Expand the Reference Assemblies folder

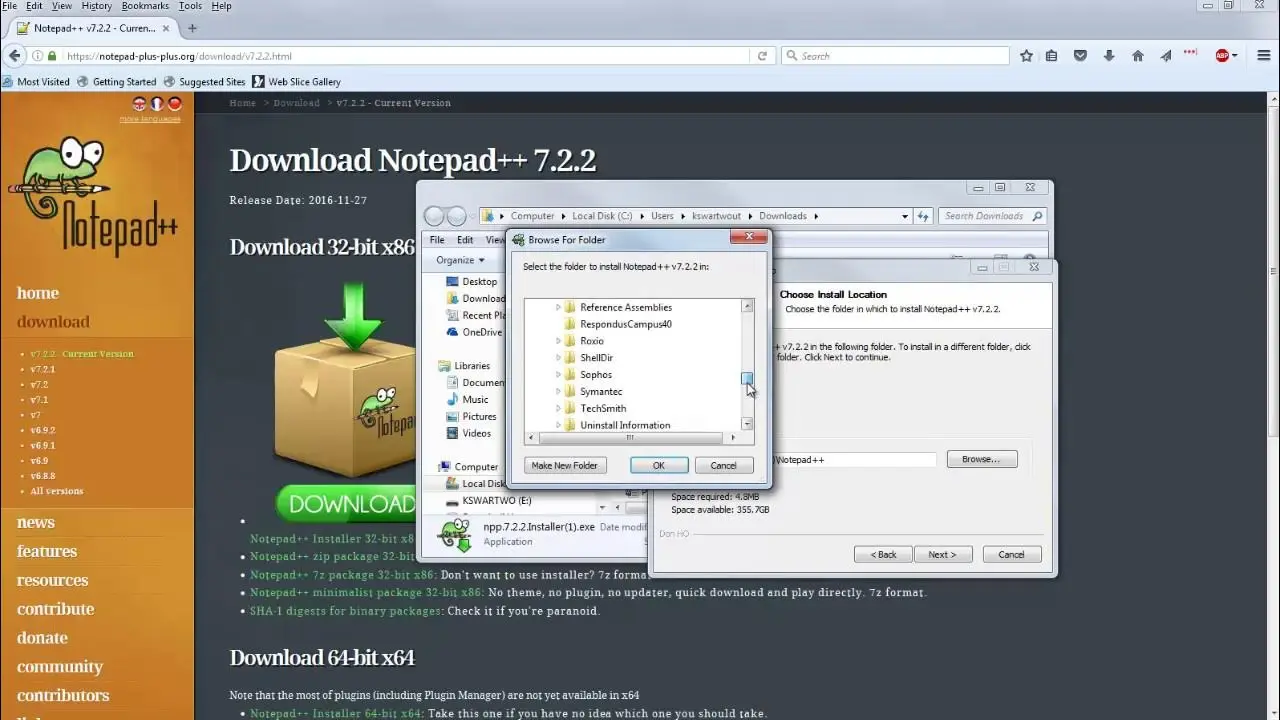point(558,307)
